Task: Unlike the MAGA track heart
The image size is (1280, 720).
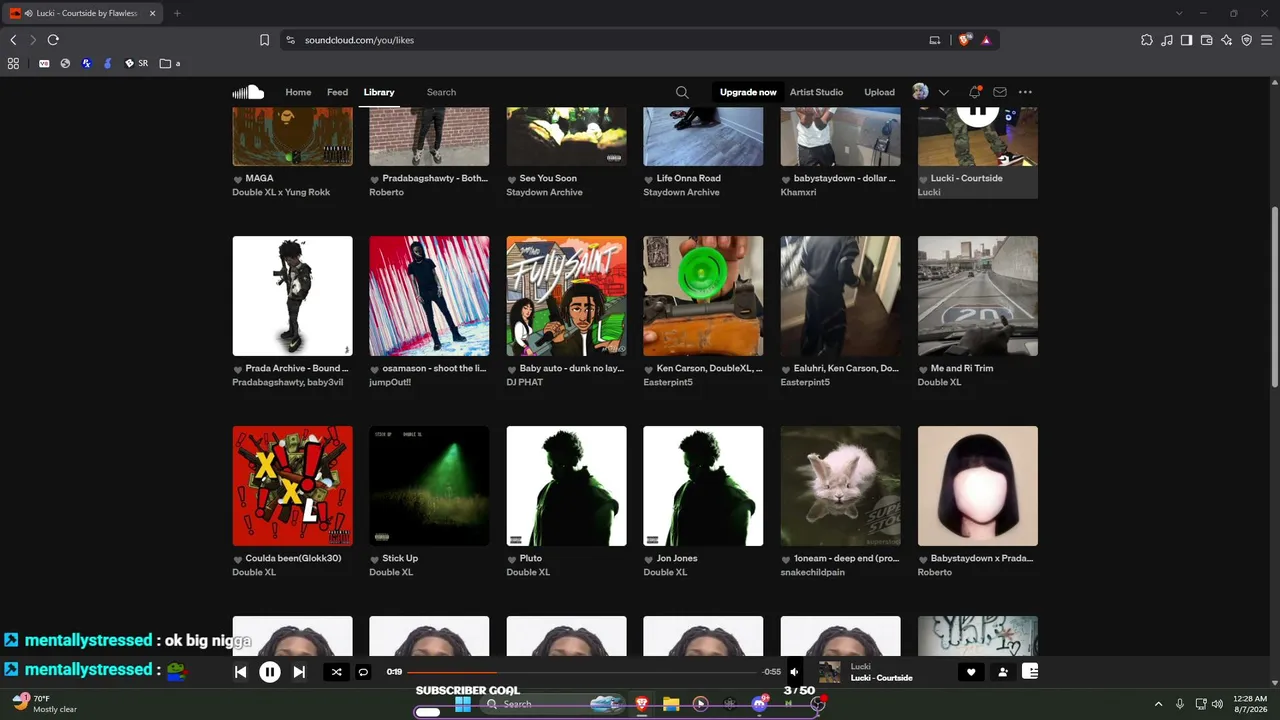Action: (238, 179)
